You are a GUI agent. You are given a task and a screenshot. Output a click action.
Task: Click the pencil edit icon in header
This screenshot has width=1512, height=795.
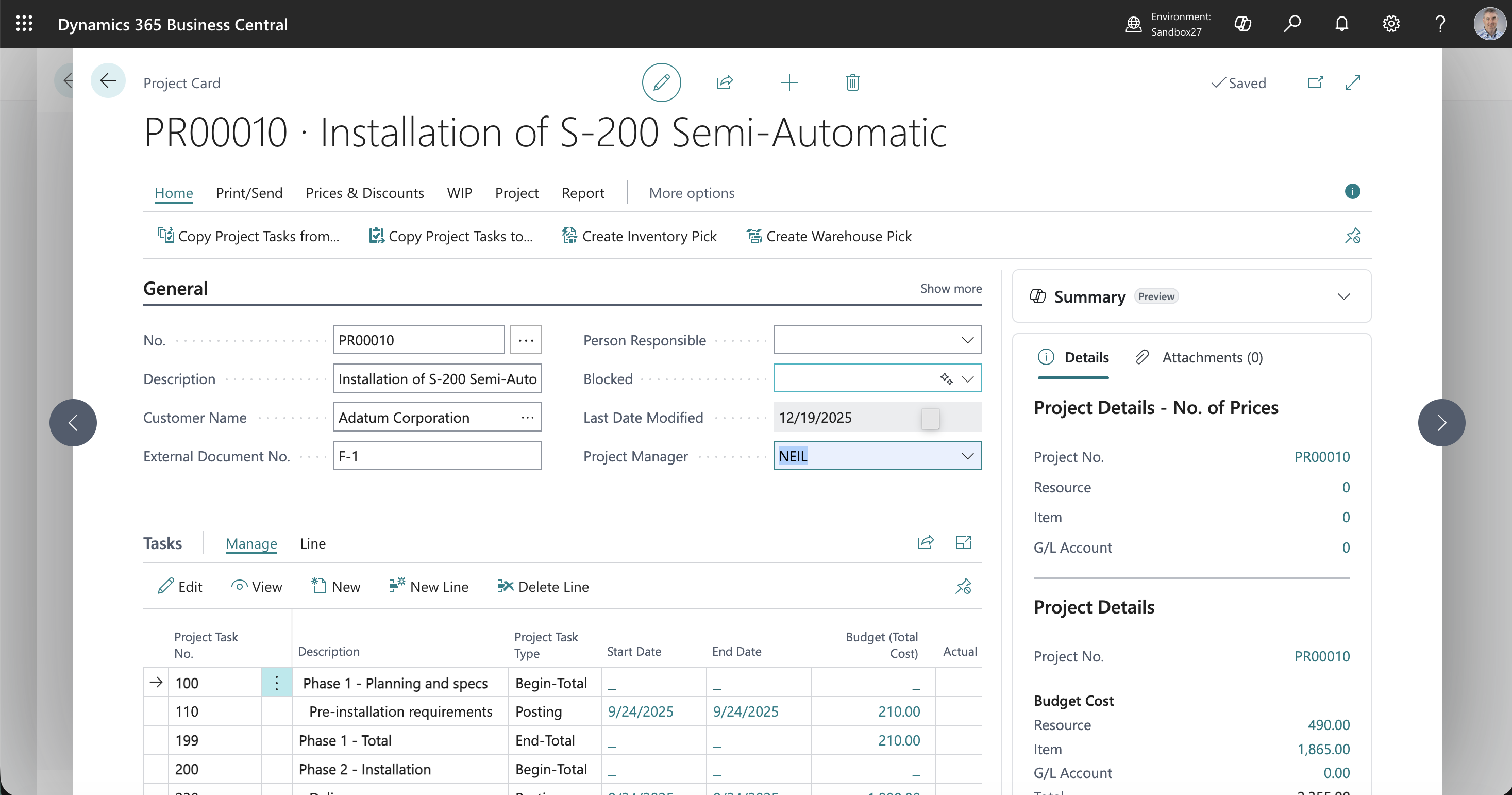point(661,83)
